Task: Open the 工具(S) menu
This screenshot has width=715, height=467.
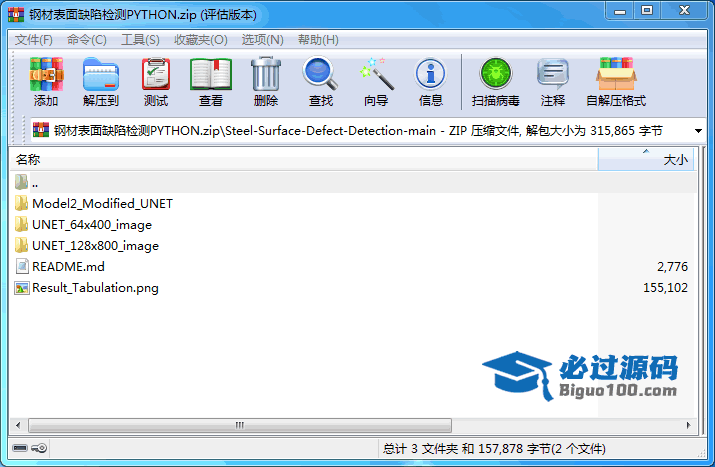Action: [x=140, y=40]
